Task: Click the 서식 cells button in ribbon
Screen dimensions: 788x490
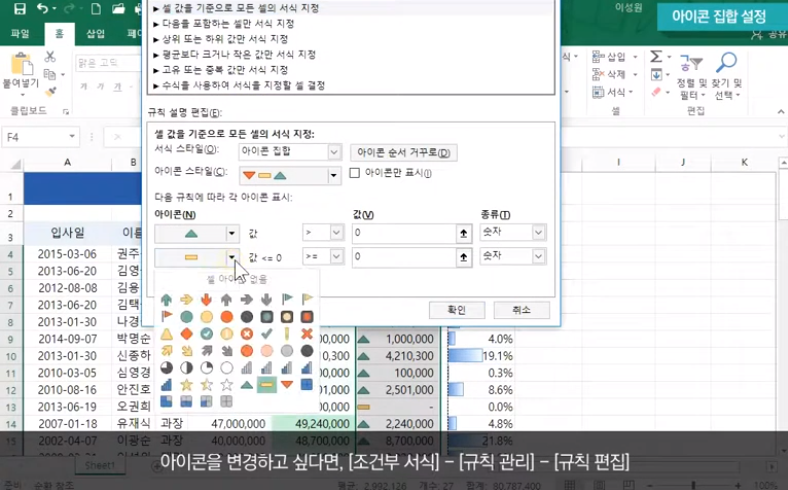Action: pyautogui.click(x=612, y=92)
